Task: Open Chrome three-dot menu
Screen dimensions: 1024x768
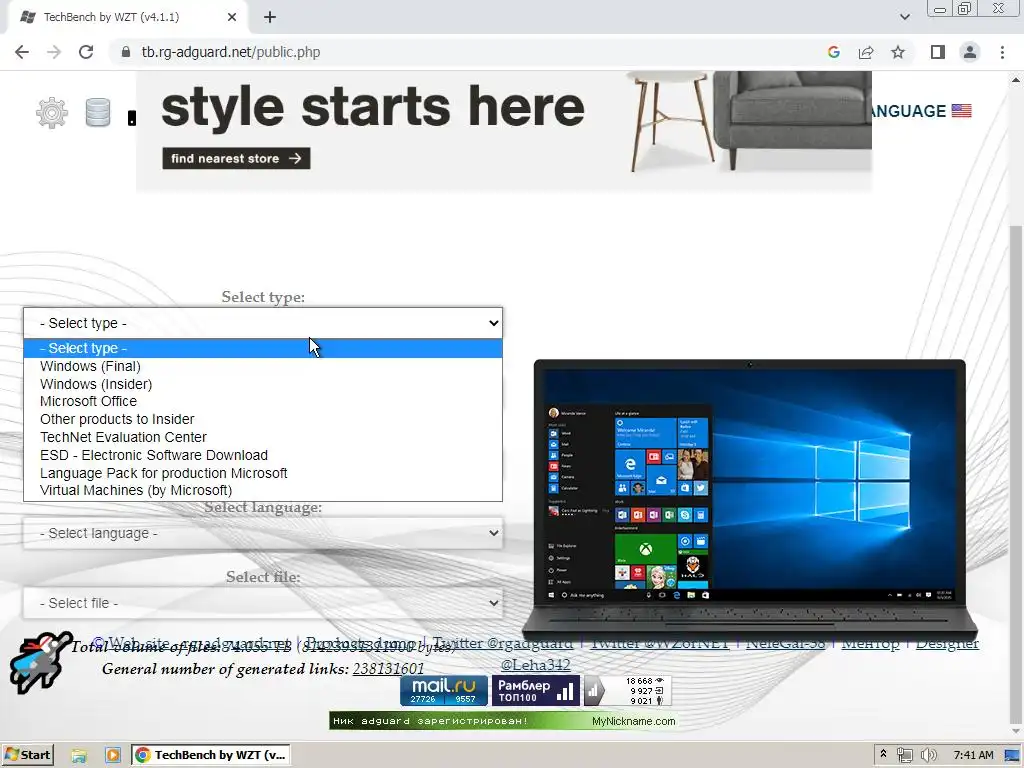Action: pos(1002,52)
